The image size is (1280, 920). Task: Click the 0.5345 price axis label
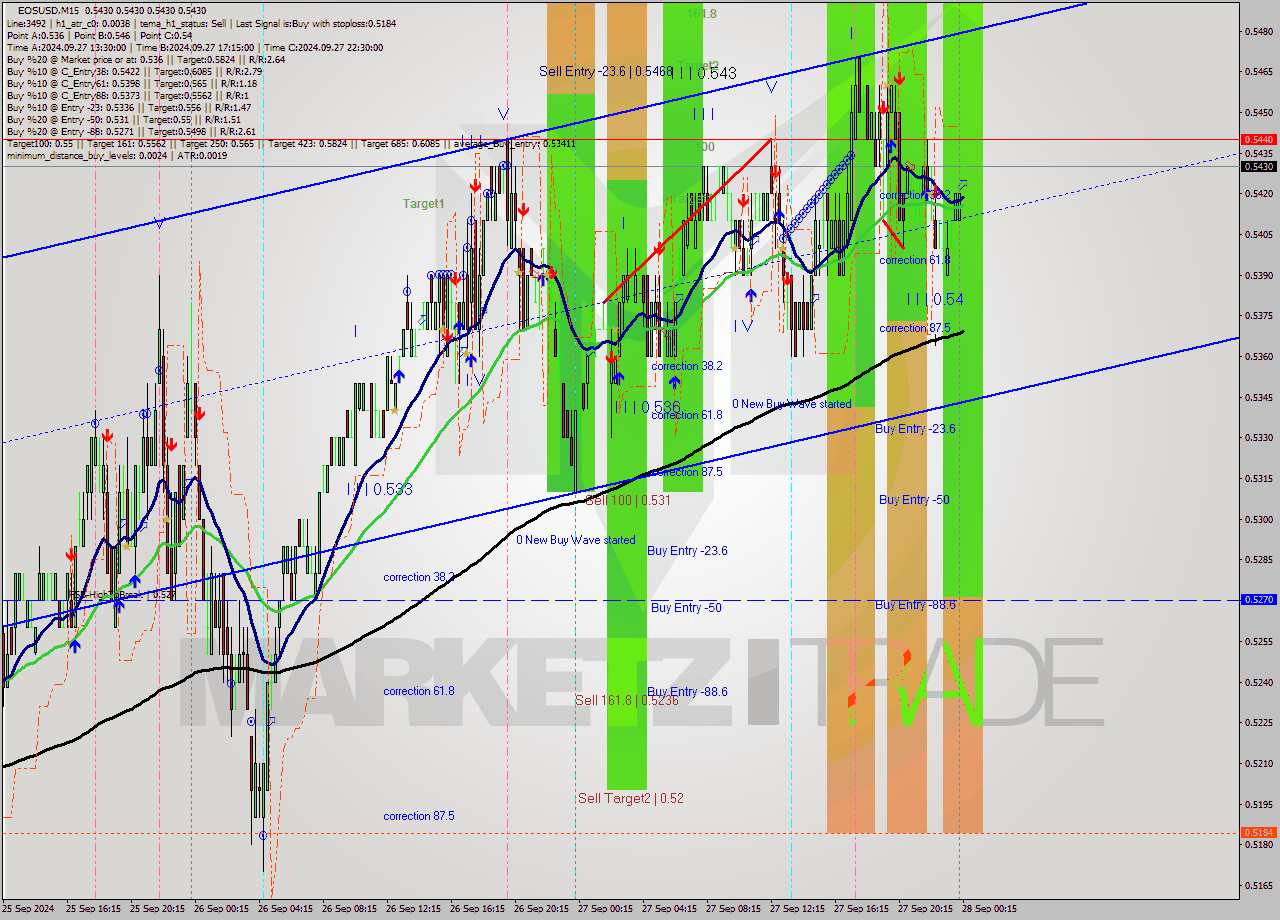(x=1257, y=397)
